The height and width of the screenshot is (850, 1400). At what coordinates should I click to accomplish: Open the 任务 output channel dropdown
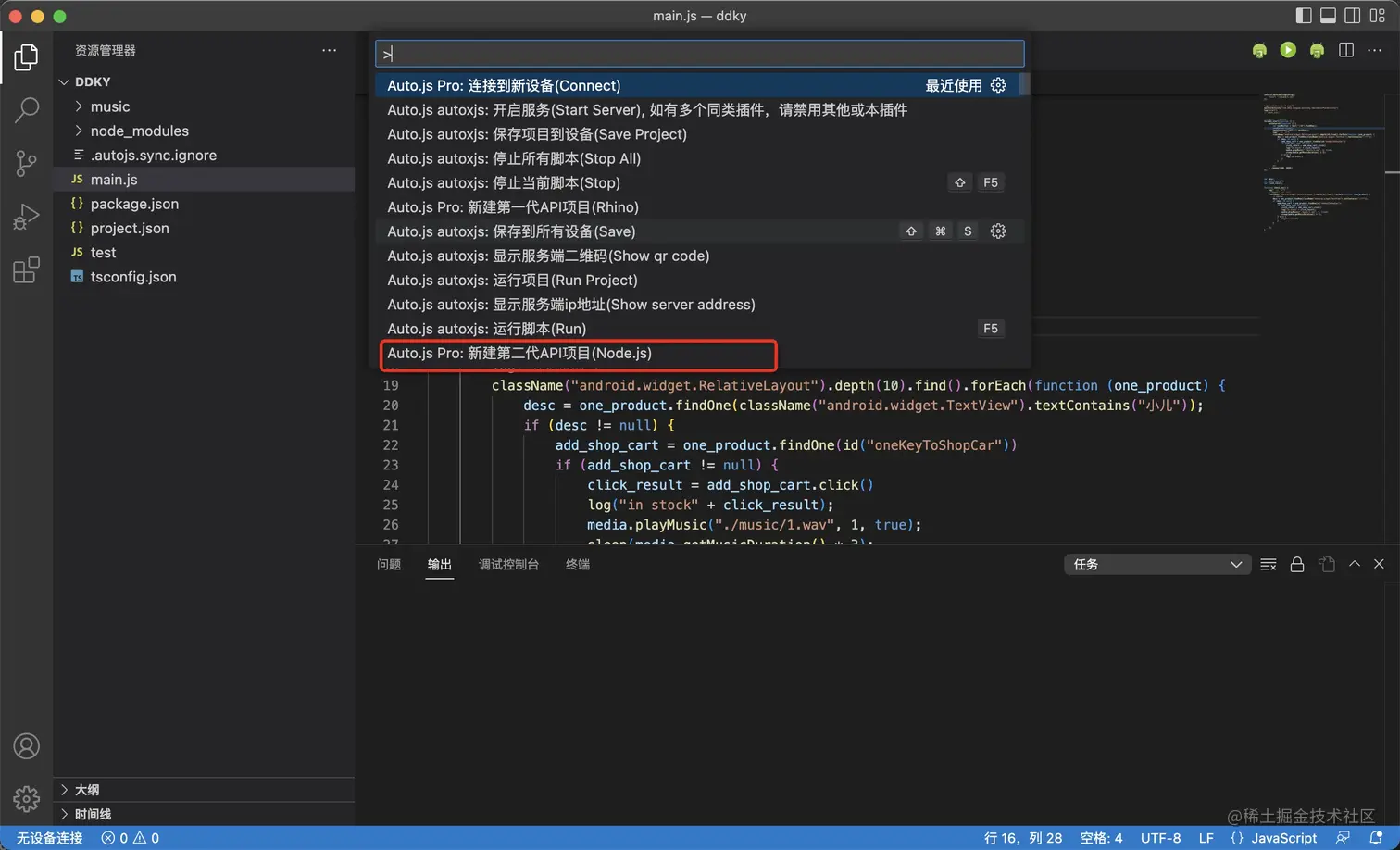point(1157,564)
